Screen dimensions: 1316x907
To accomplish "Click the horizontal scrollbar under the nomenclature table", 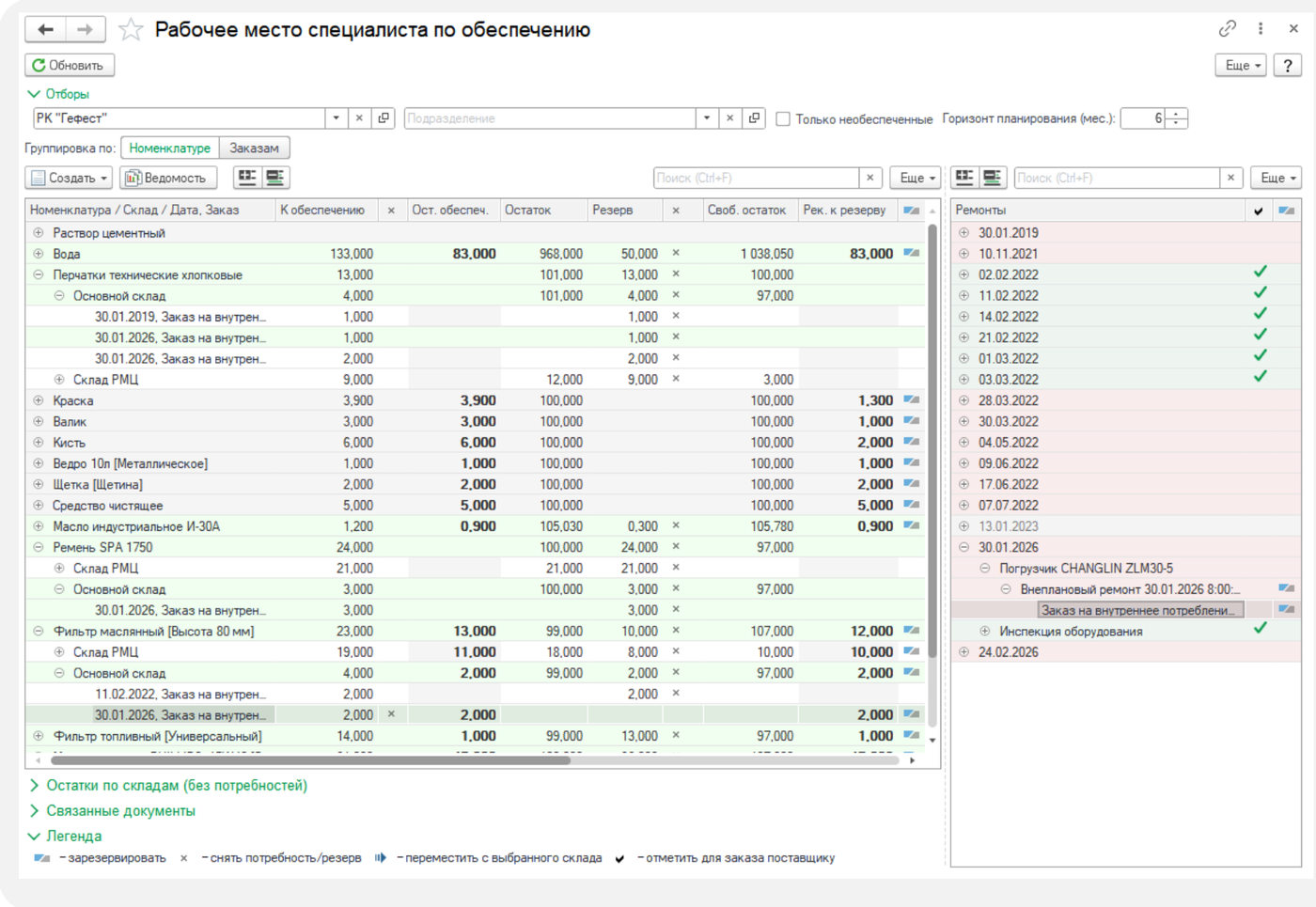I will (309, 759).
